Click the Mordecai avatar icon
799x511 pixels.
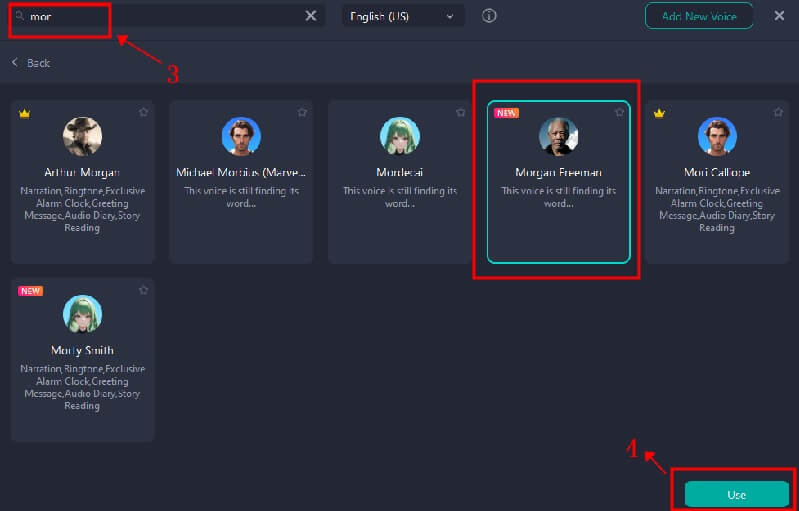click(399, 136)
